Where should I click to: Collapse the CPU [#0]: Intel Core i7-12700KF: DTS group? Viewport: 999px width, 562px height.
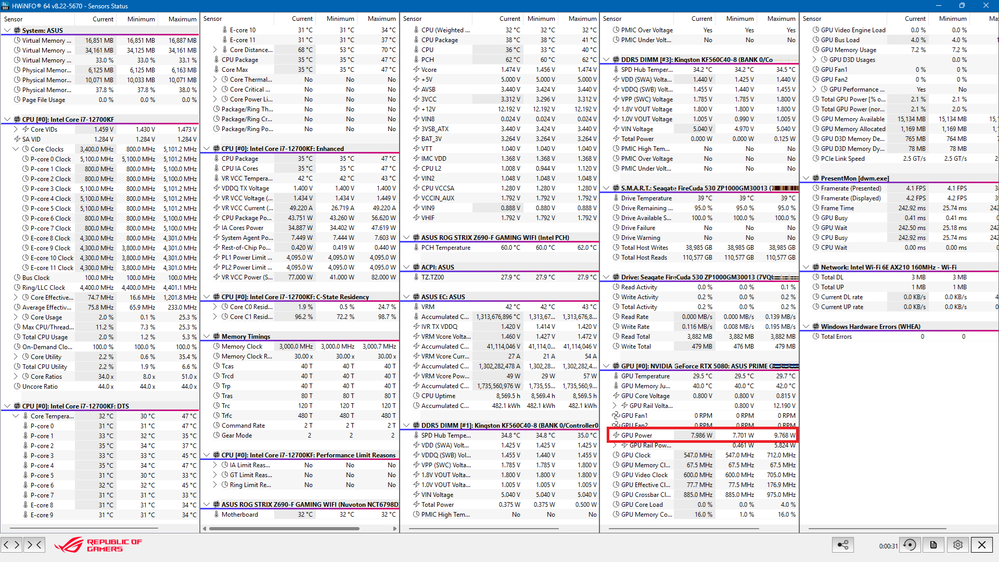click(x=7, y=406)
